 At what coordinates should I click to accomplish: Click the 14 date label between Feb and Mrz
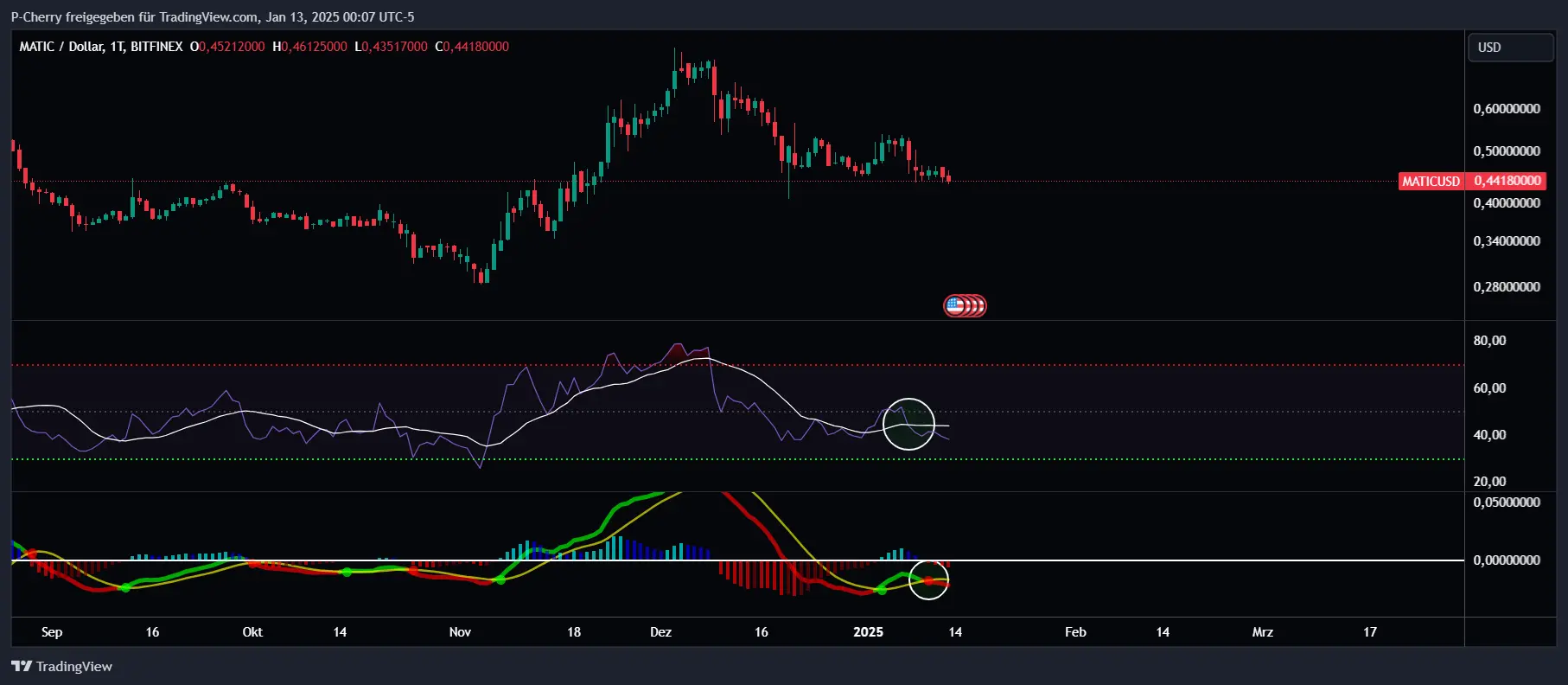pyautogui.click(x=1163, y=632)
